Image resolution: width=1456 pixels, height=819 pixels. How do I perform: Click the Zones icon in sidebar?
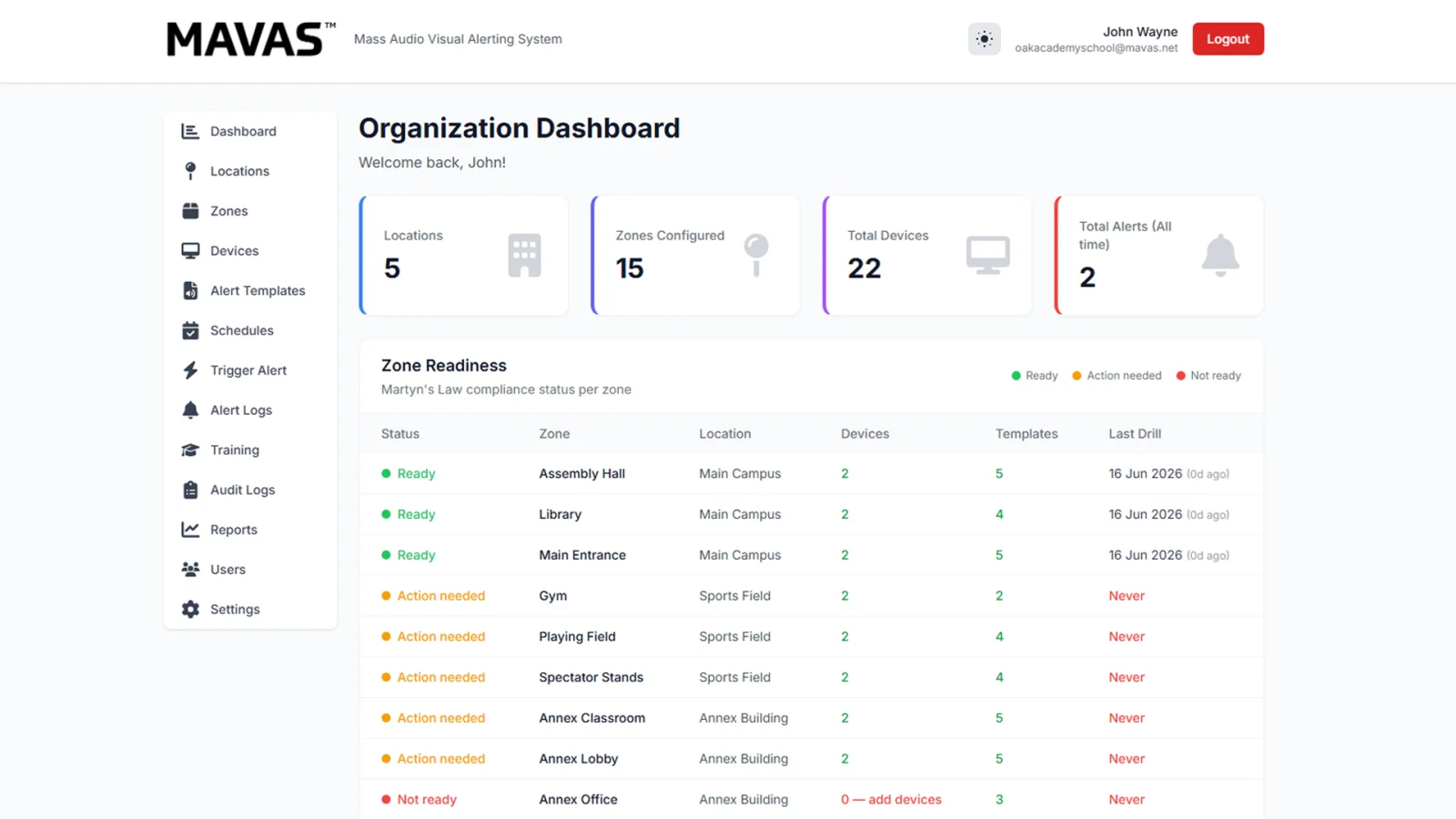(x=190, y=211)
